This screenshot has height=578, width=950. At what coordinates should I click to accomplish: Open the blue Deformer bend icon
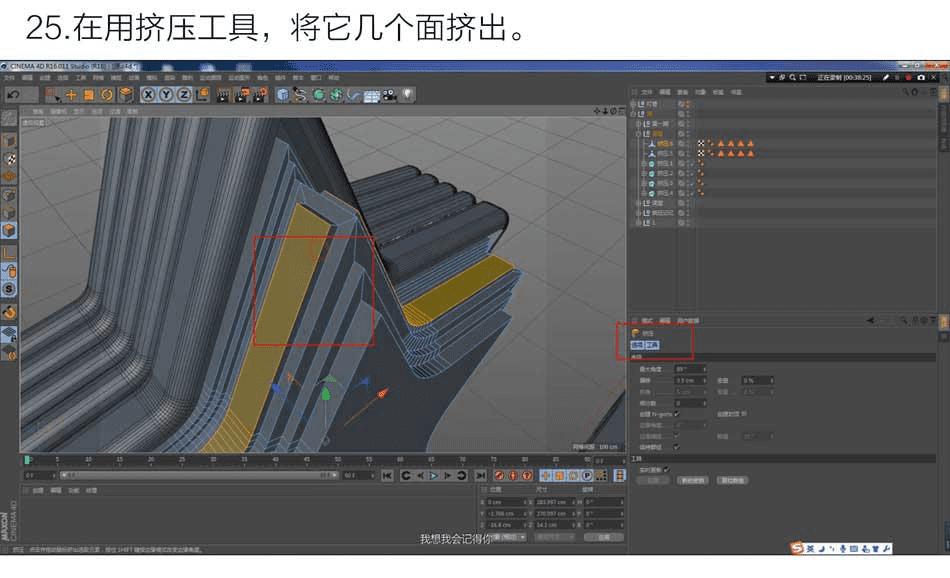[354, 95]
